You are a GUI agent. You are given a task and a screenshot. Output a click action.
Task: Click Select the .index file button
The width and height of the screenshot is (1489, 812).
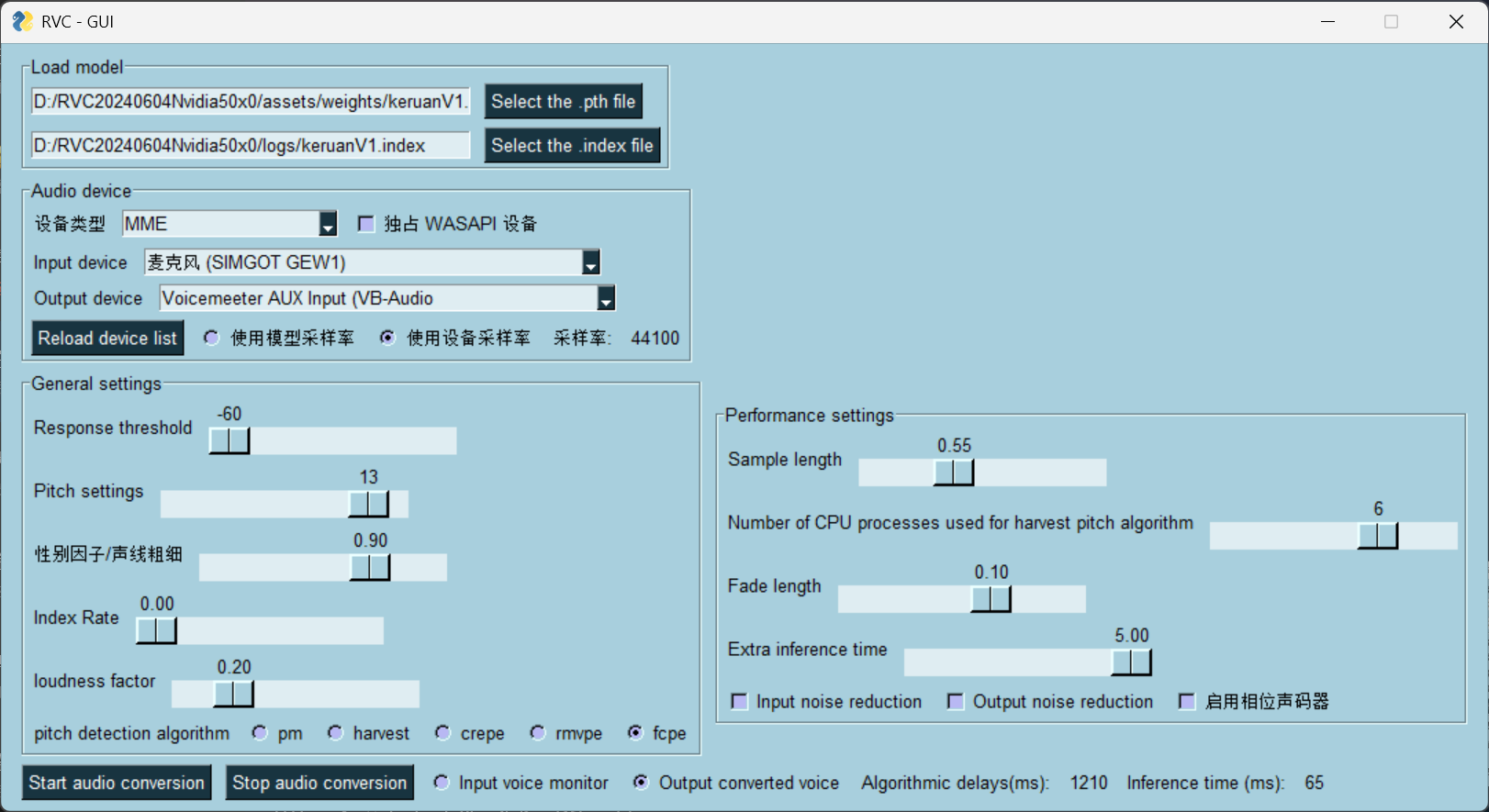(x=572, y=146)
